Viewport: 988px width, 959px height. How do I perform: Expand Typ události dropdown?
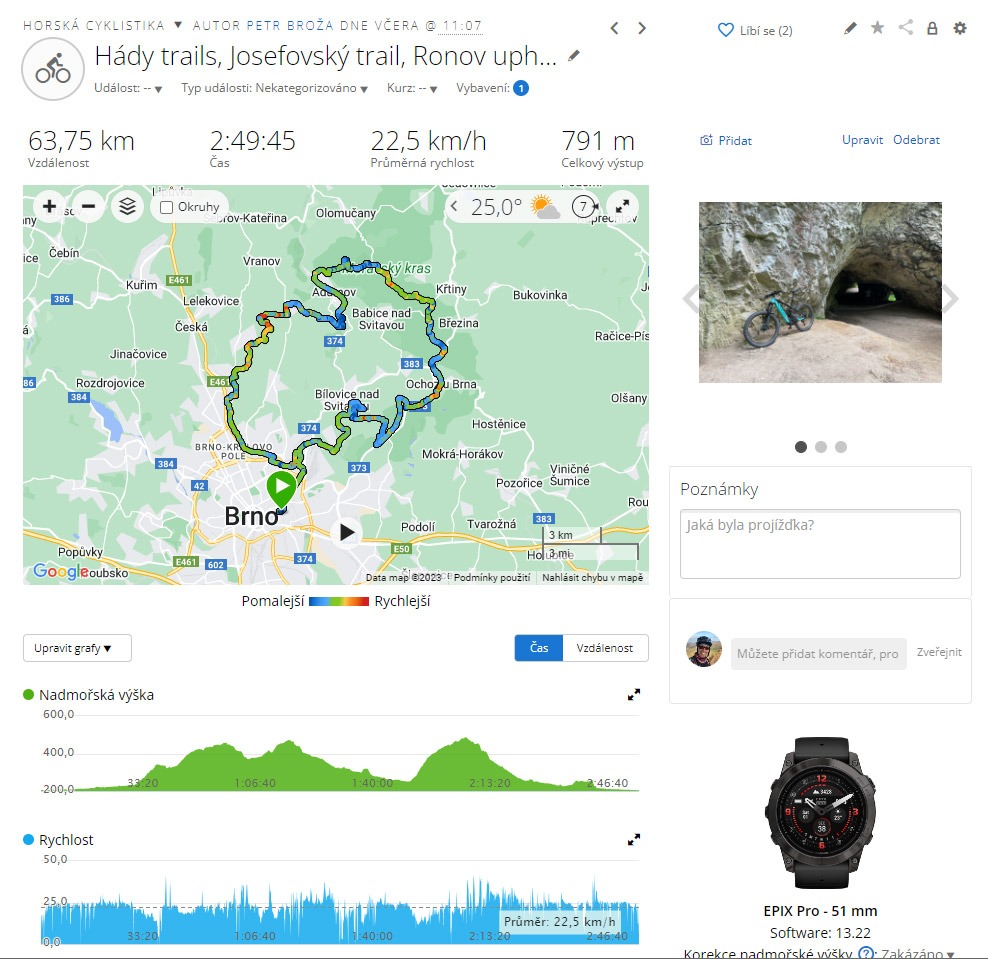(x=275, y=88)
